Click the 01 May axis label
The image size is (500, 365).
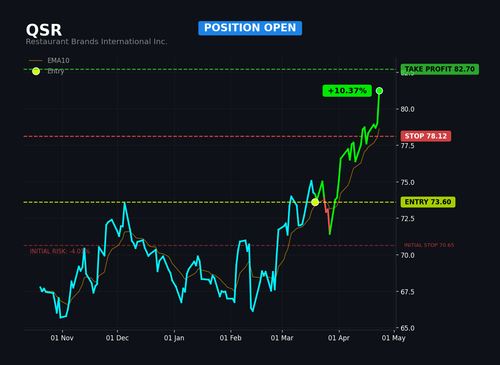[394, 338]
